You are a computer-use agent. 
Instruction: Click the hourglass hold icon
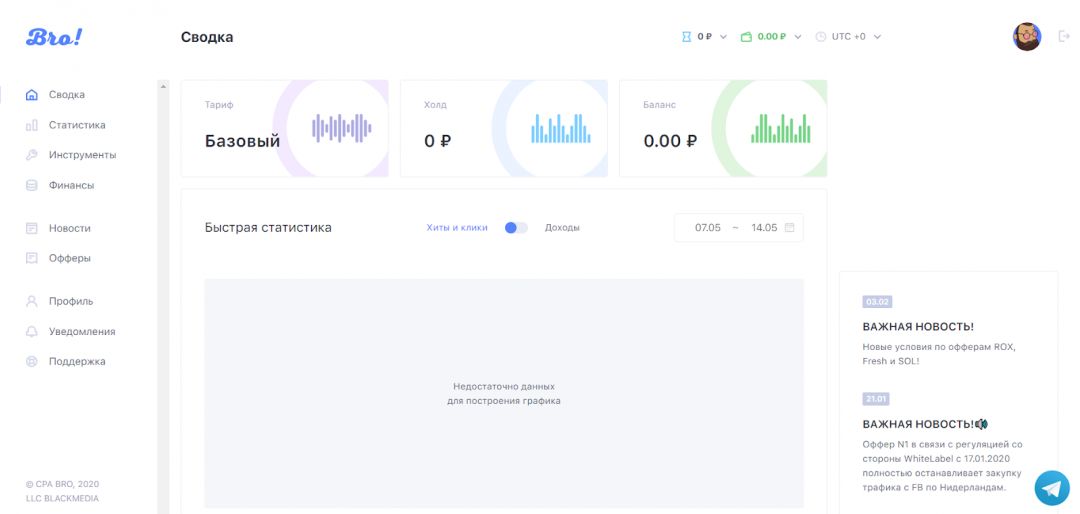tap(686, 37)
